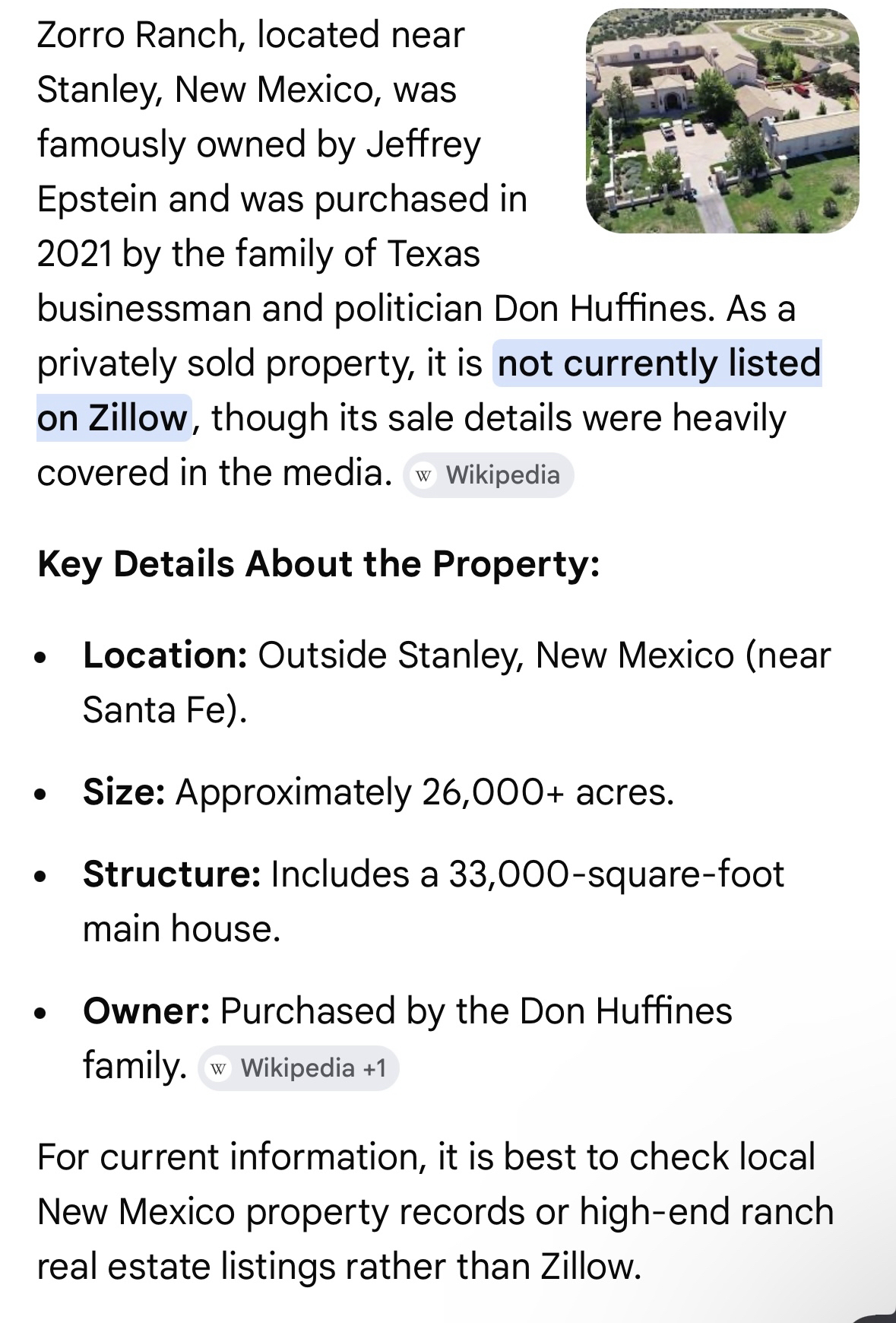
Task: Open the Zorro Ranch aerial photo thumbnail
Action: [x=722, y=122]
